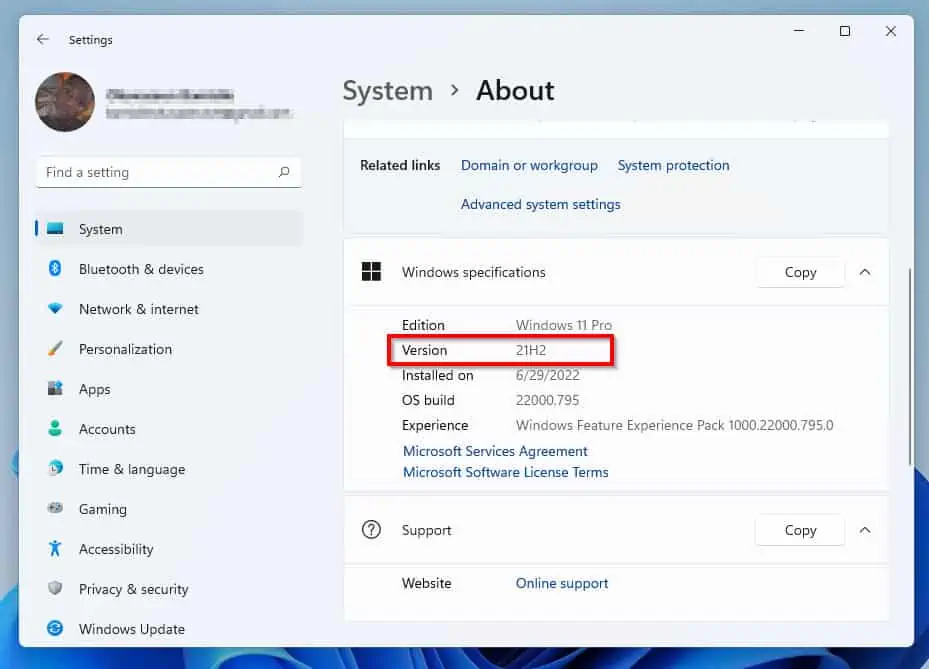Minimize the Settings window
929x669 pixels.
coord(799,31)
